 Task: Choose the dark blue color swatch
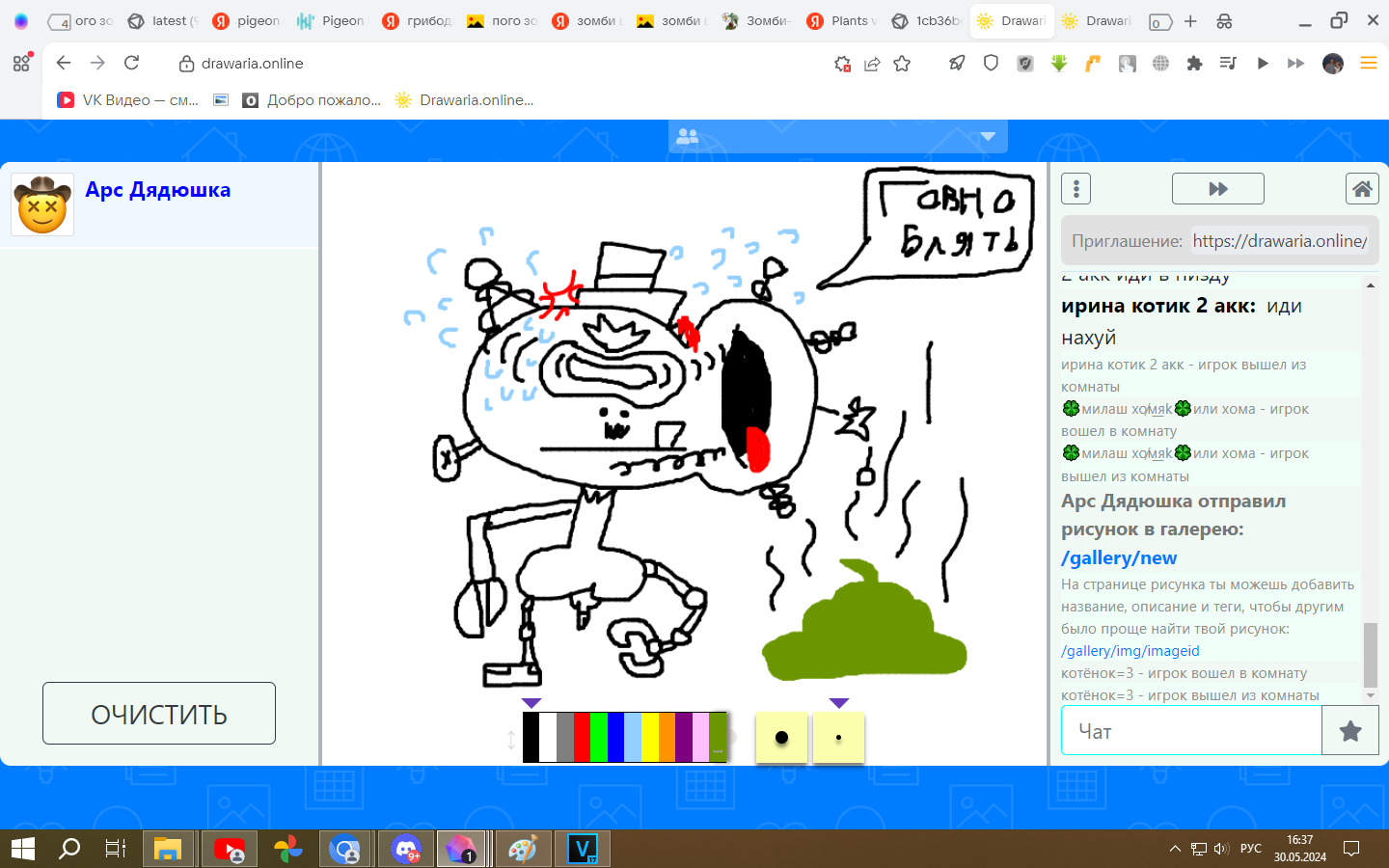click(615, 738)
